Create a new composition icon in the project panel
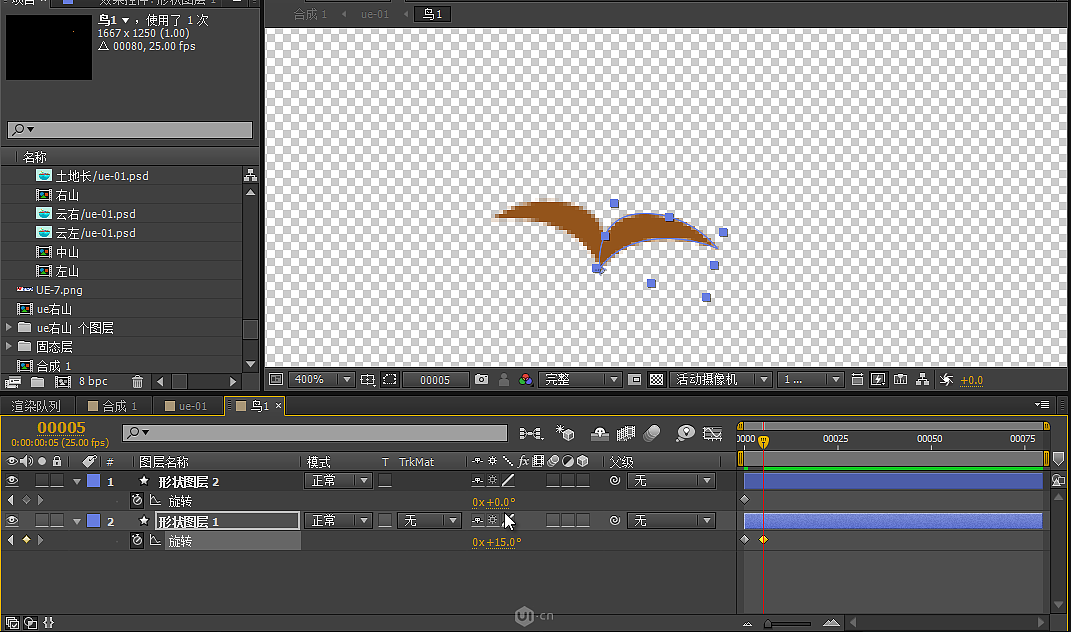1071x632 pixels. click(62, 382)
